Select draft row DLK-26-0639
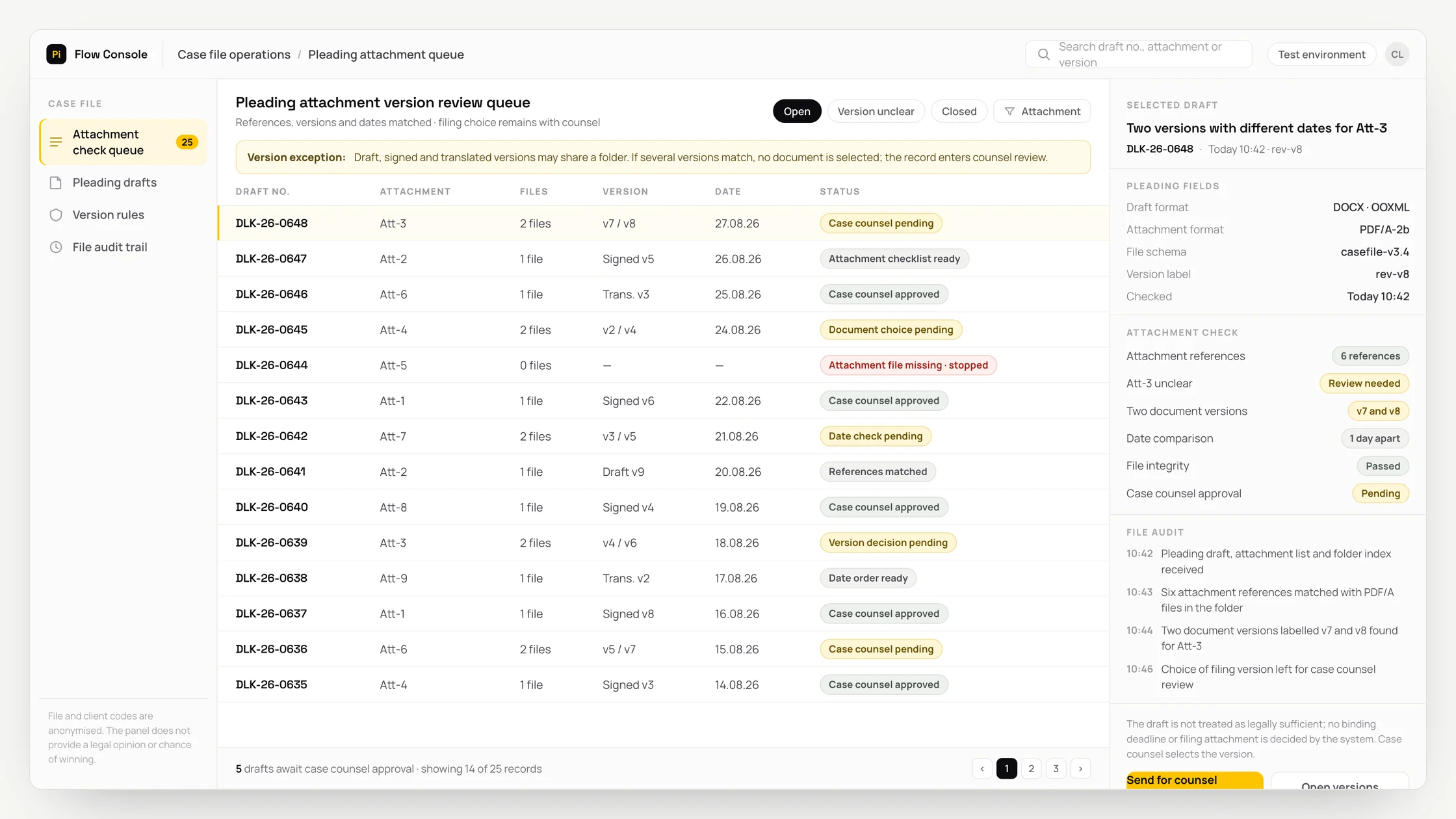 (663, 543)
